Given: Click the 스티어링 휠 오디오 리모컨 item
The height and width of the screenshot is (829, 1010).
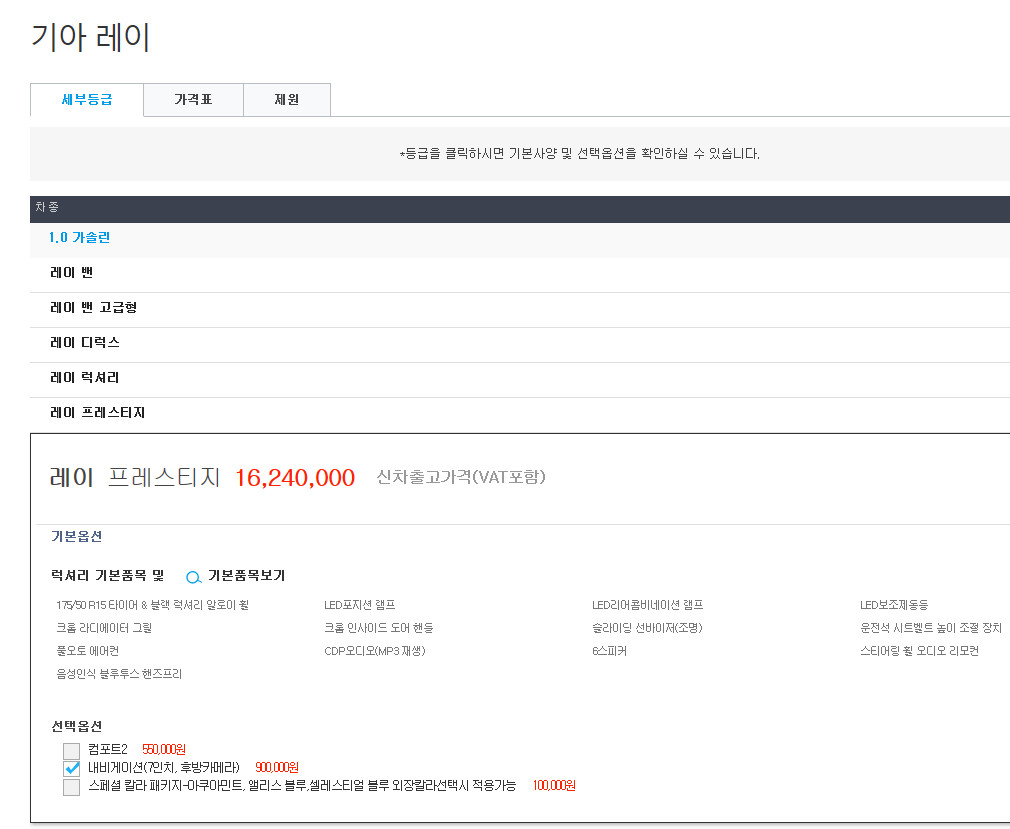Looking at the screenshot, I should coord(919,651).
